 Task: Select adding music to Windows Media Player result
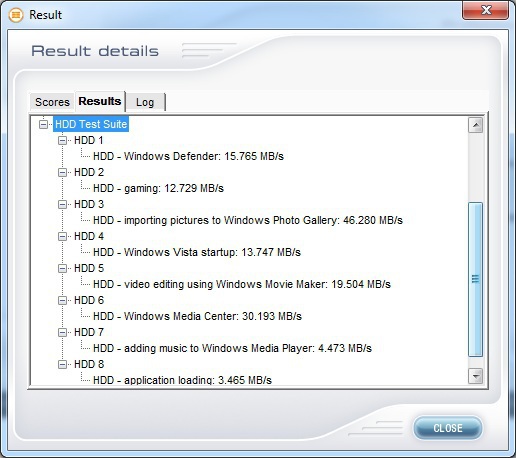click(x=232, y=348)
